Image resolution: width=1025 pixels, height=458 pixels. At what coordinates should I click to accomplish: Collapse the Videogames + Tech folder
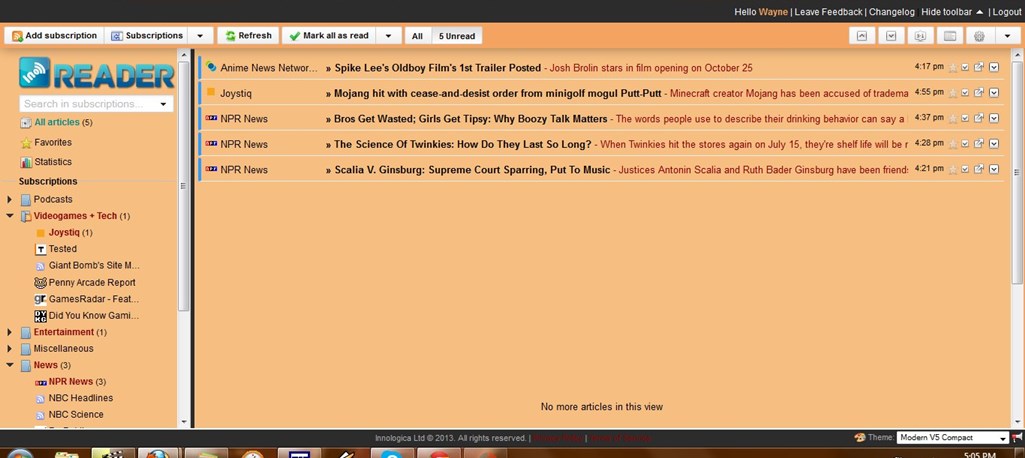pyautogui.click(x=9, y=216)
